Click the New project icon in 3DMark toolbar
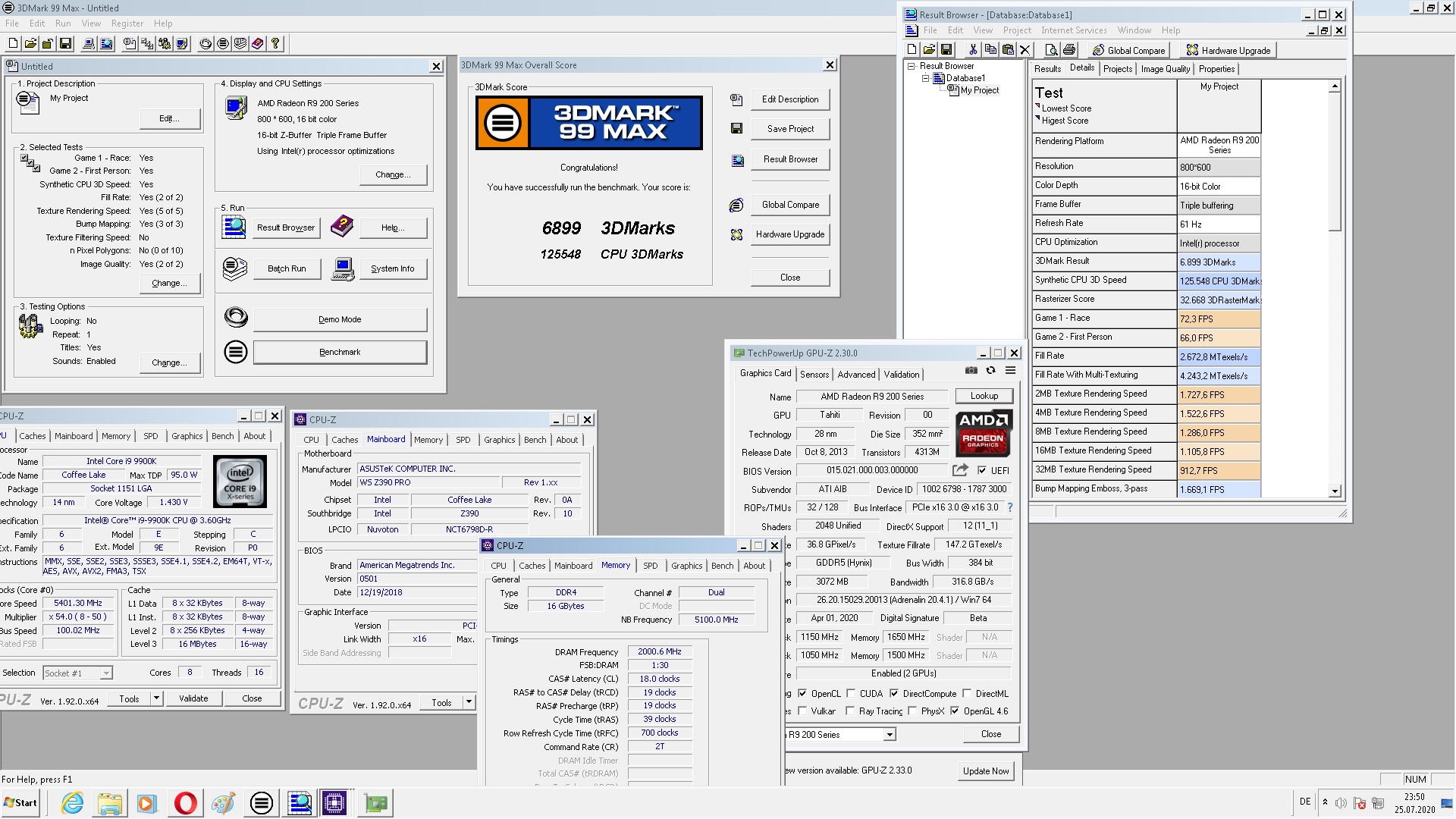This screenshot has height=819, width=1456. pos(13,44)
